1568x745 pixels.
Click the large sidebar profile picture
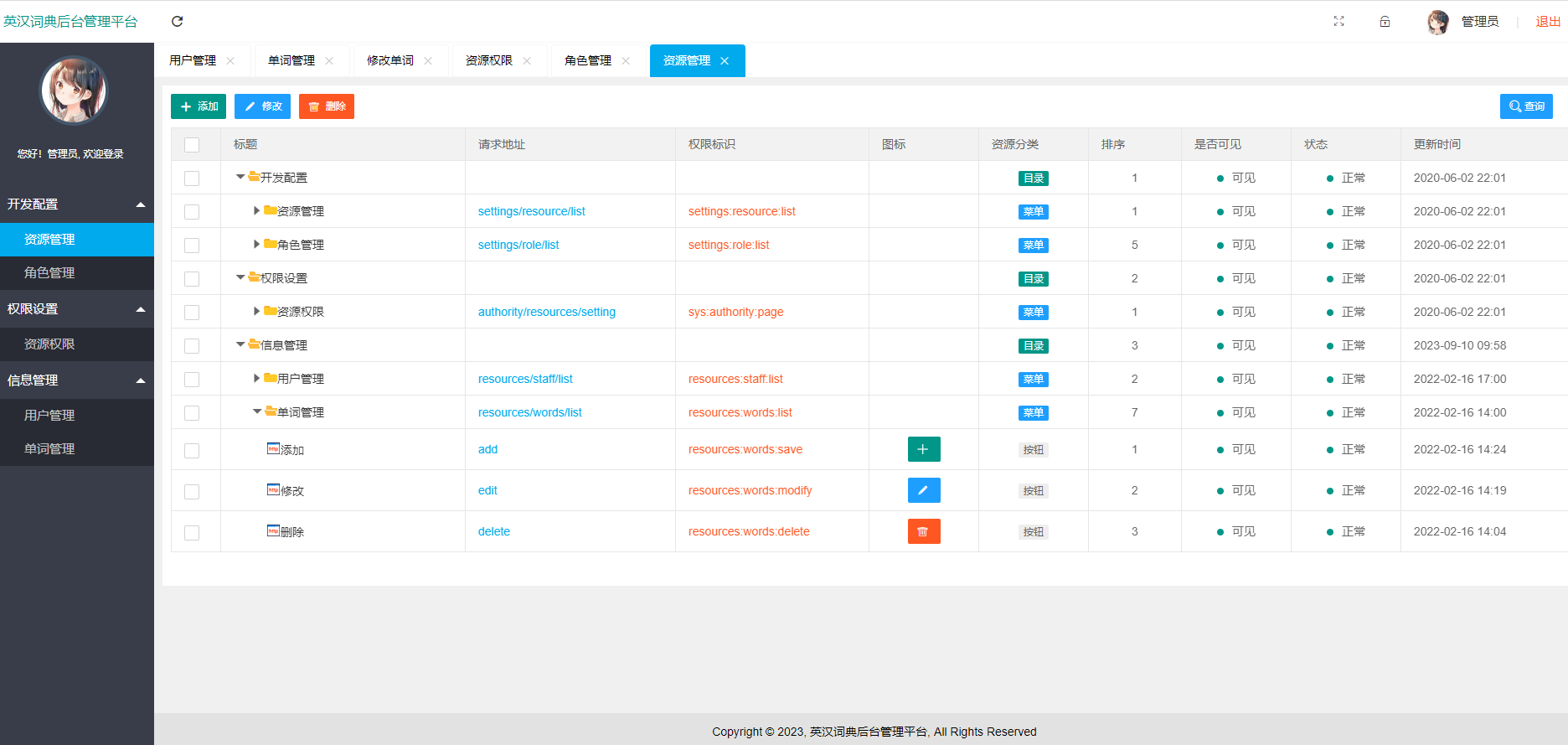coord(75,91)
